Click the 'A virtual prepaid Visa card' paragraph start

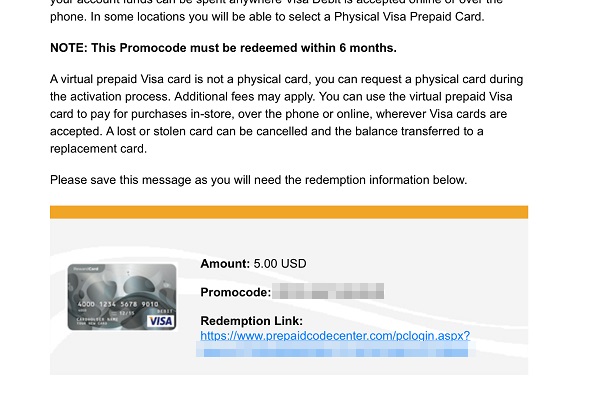pos(120,79)
